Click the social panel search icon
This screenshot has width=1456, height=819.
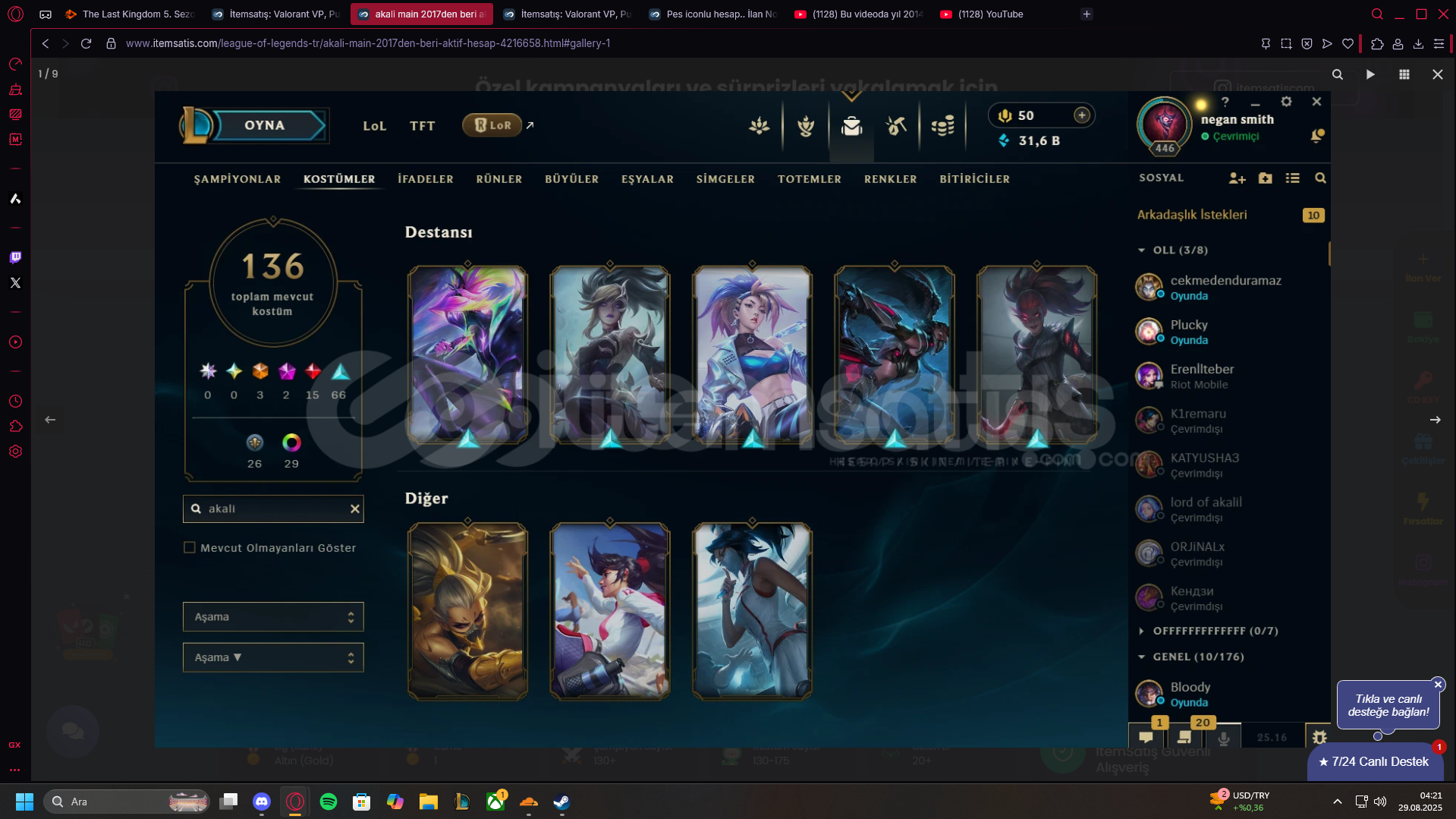(1320, 178)
